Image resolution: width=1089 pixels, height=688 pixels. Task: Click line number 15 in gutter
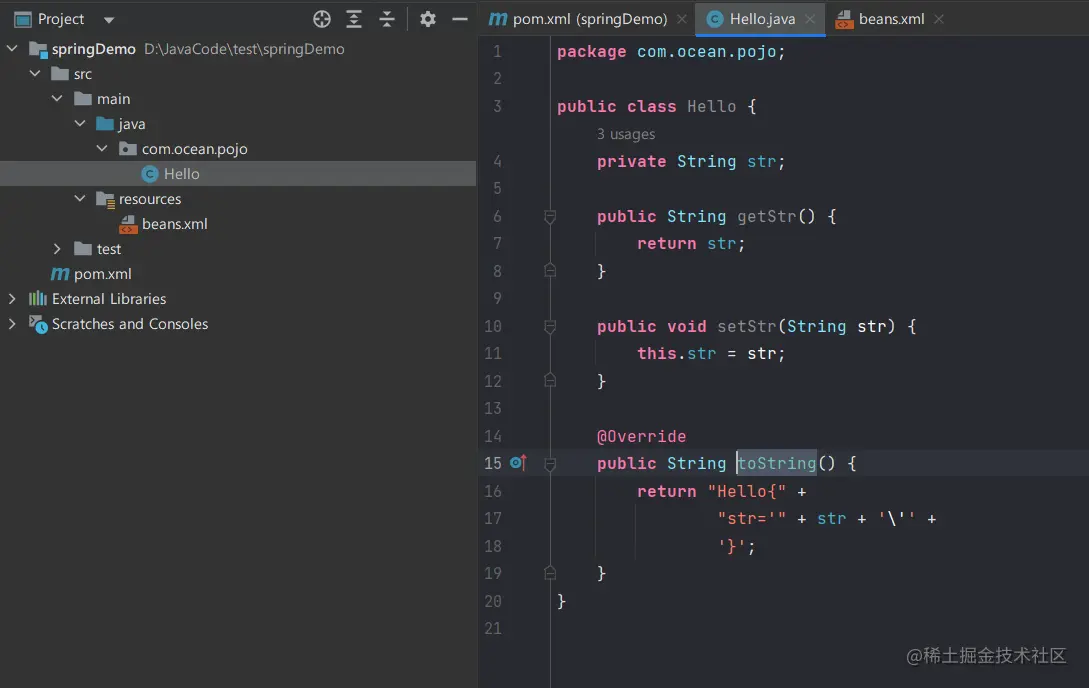point(492,463)
